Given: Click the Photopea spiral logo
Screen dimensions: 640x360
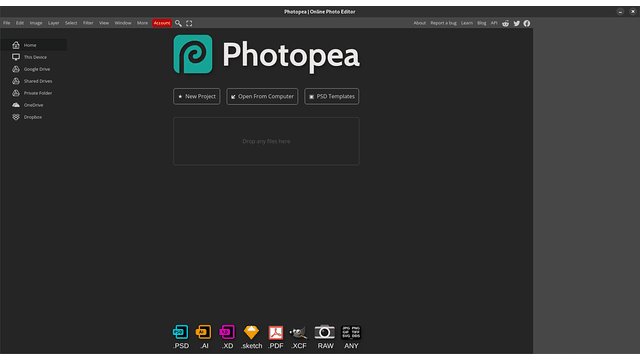Looking at the screenshot, I should click(193, 54).
